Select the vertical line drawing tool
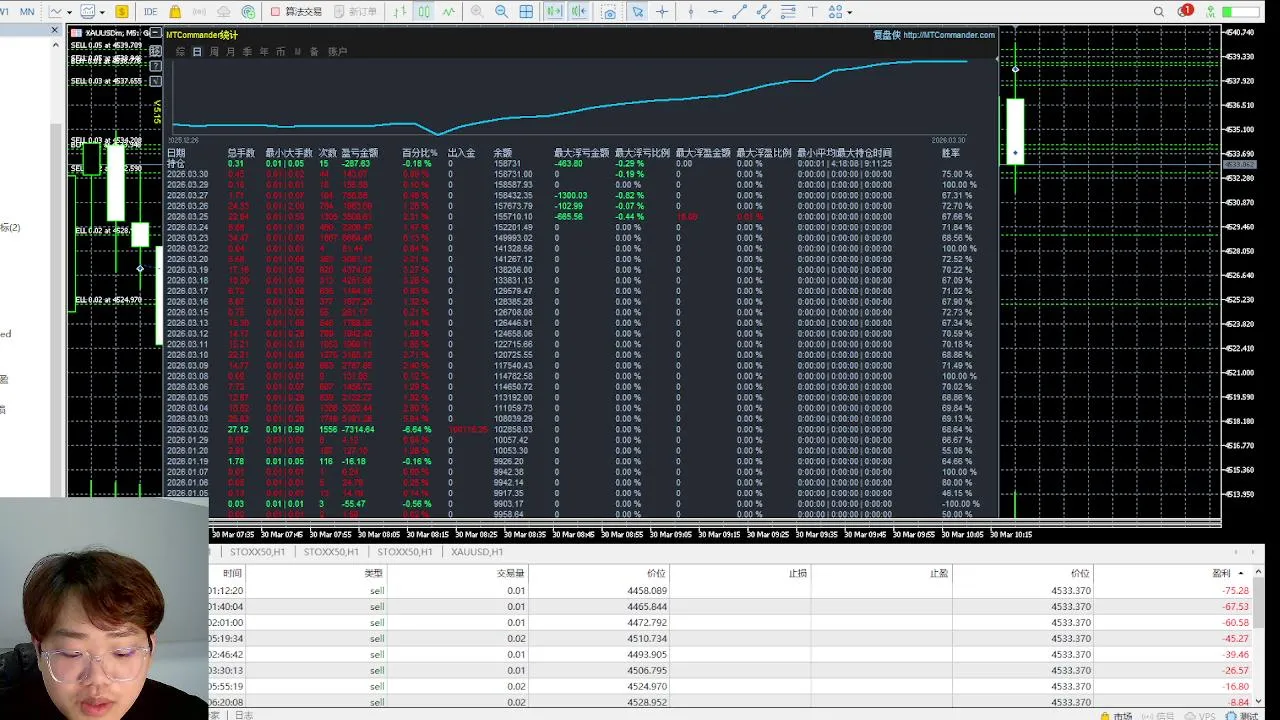The image size is (1280, 720). (690, 12)
